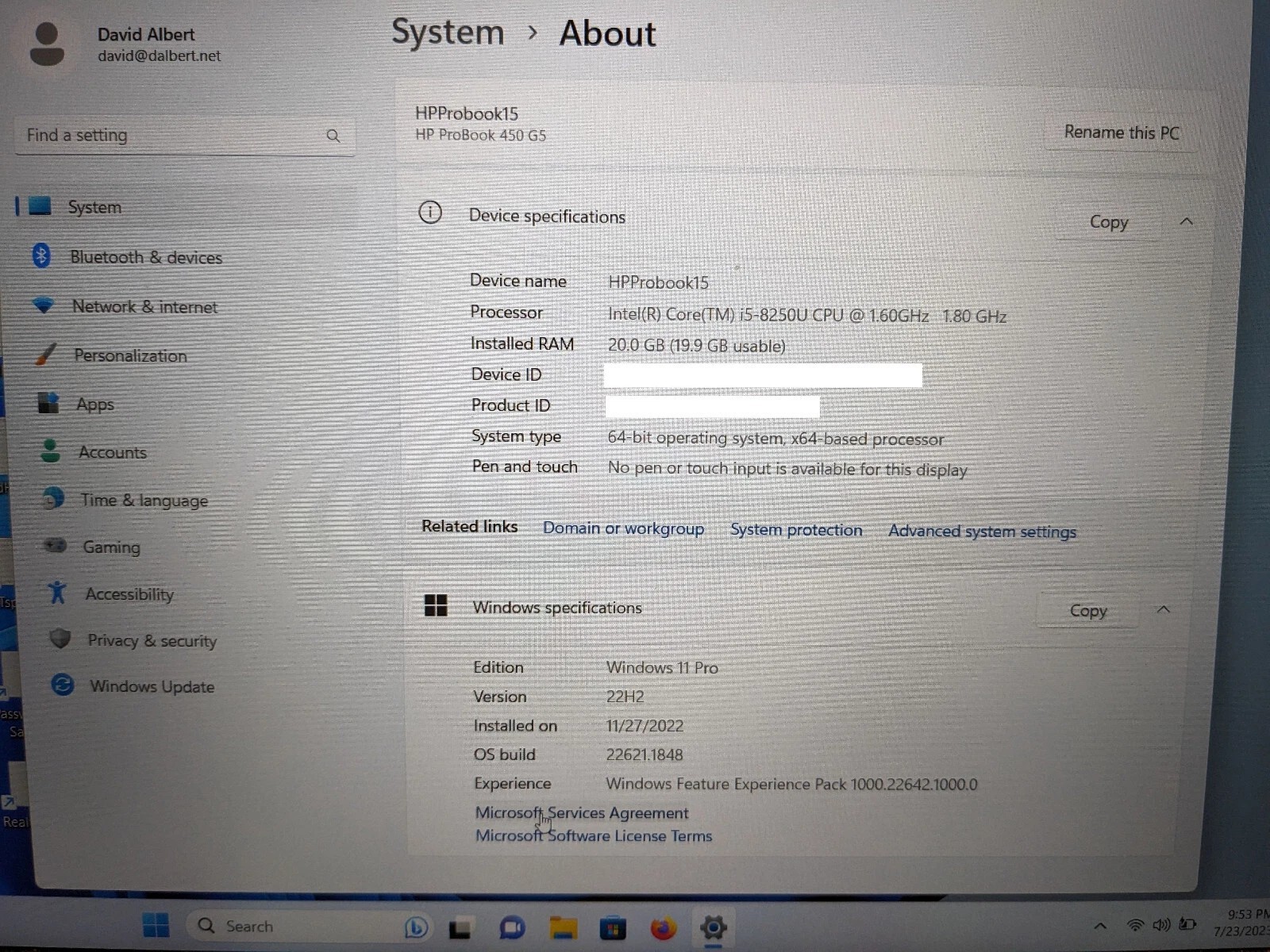Select the HP ProBook 450 G5 model text
The height and width of the screenshot is (952, 1270).
480,135
